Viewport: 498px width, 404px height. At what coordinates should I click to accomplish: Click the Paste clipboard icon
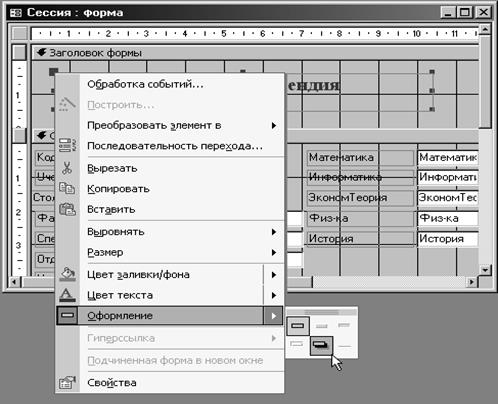67,209
